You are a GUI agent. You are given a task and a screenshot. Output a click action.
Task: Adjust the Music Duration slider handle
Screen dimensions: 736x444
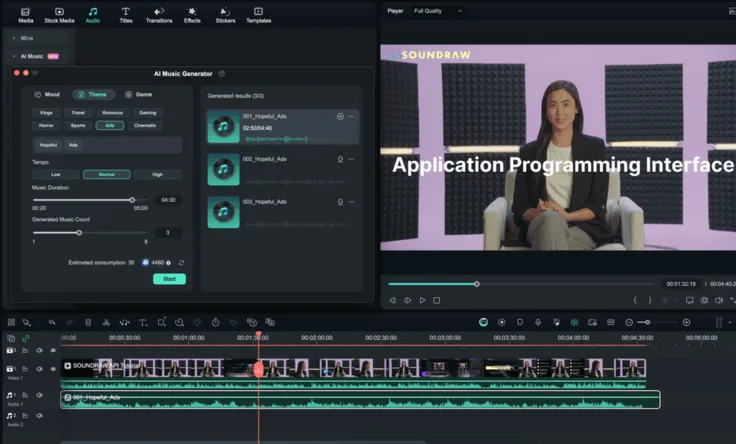tap(132, 200)
